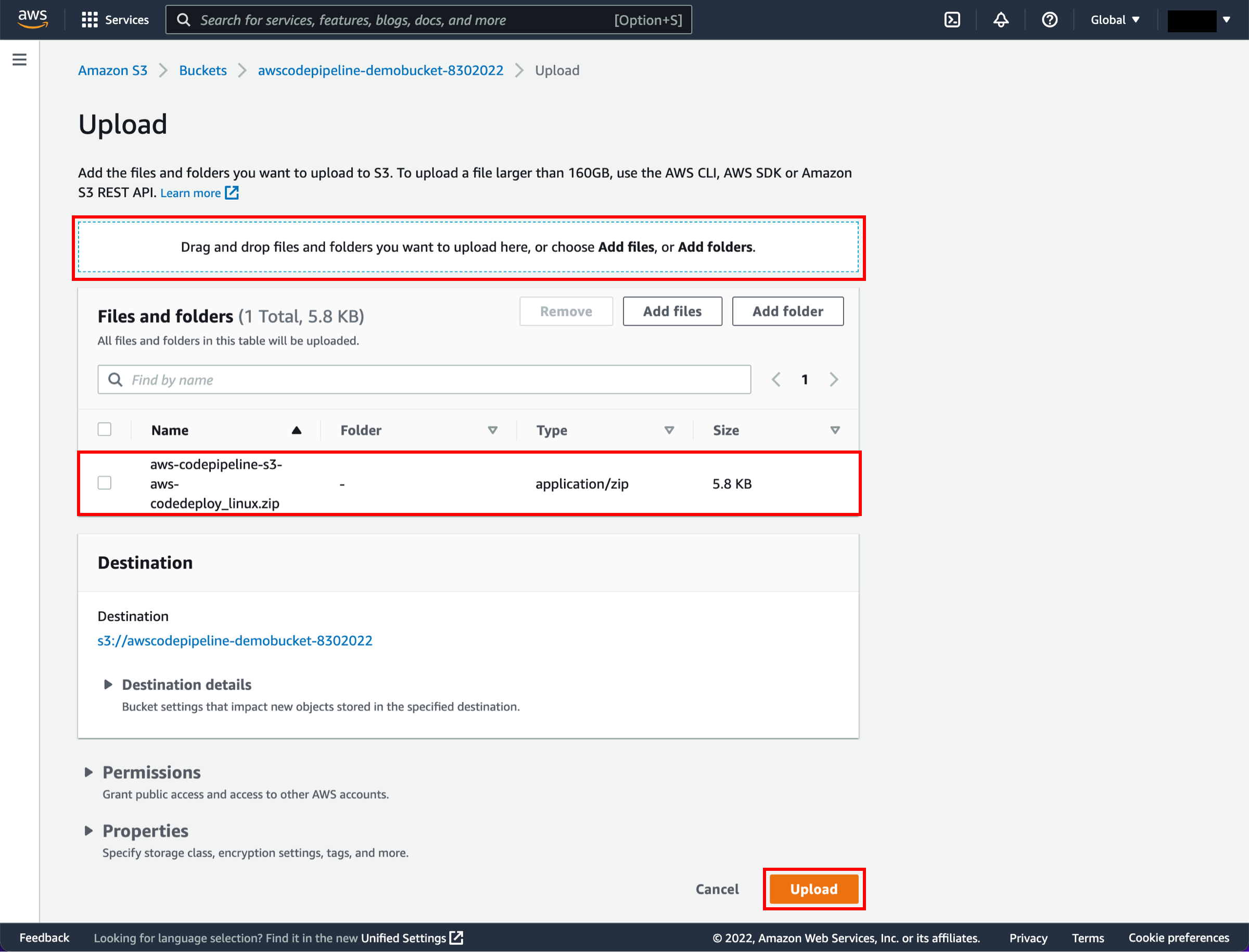Open the Privacy footer link
Viewport: 1249px width, 952px height.
tap(1028, 938)
